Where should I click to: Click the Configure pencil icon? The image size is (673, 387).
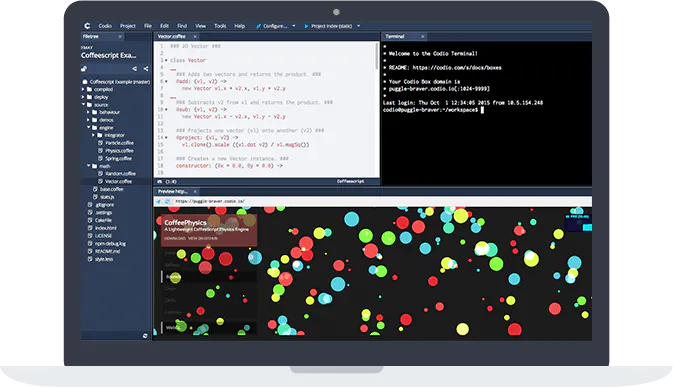click(258, 26)
